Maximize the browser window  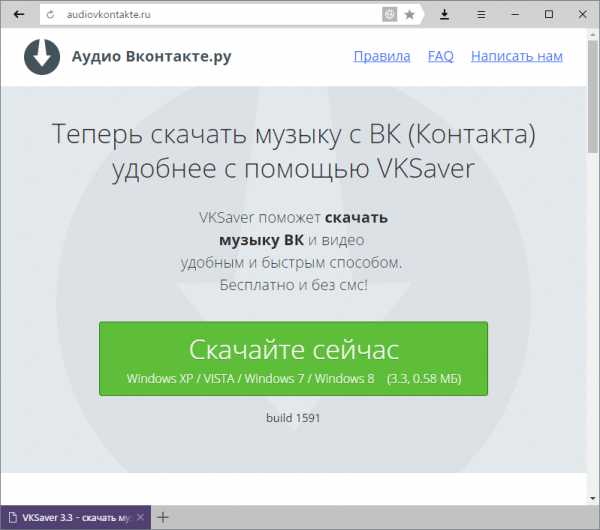[x=549, y=14]
